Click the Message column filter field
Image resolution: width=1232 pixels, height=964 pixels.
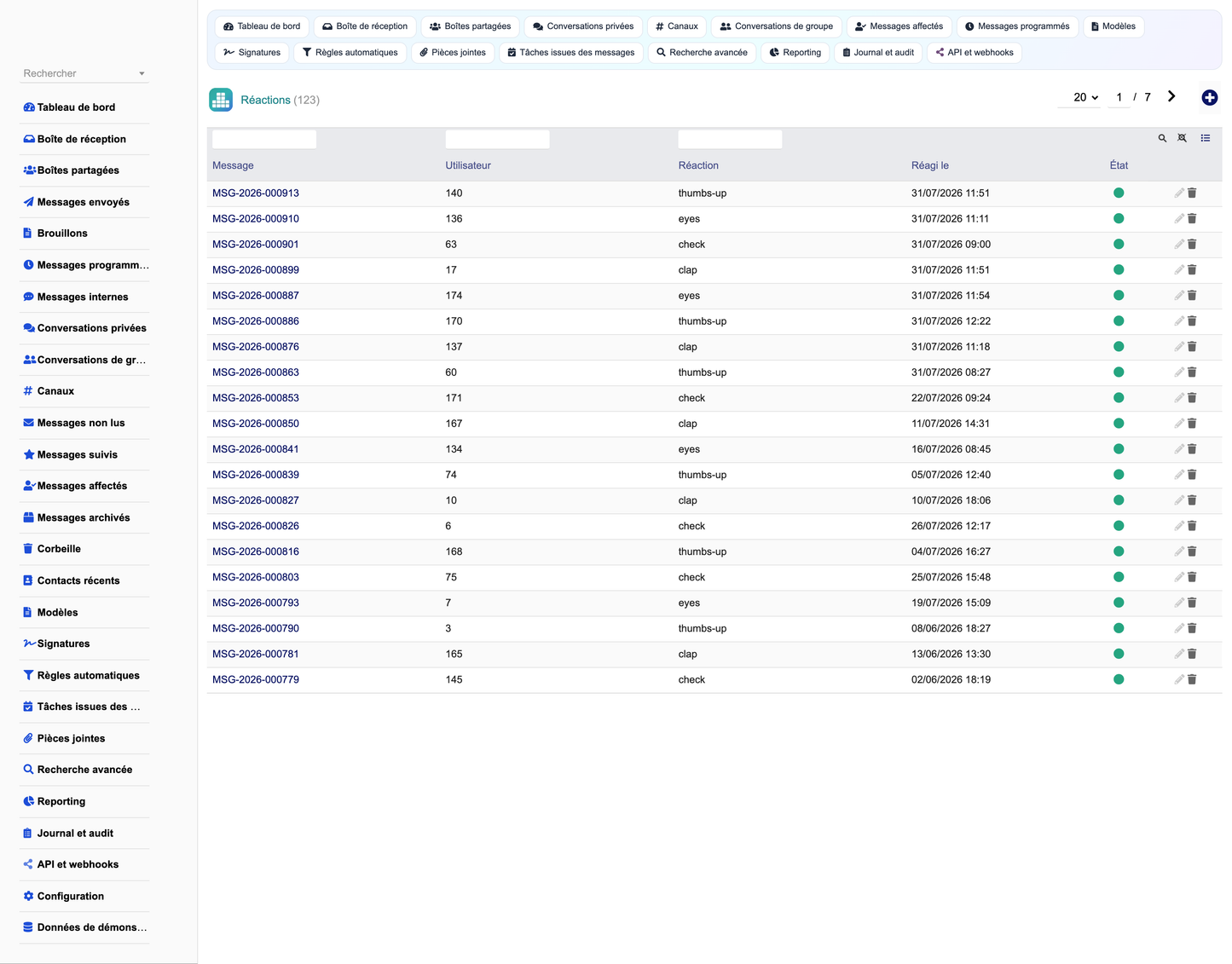coord(264,139)
